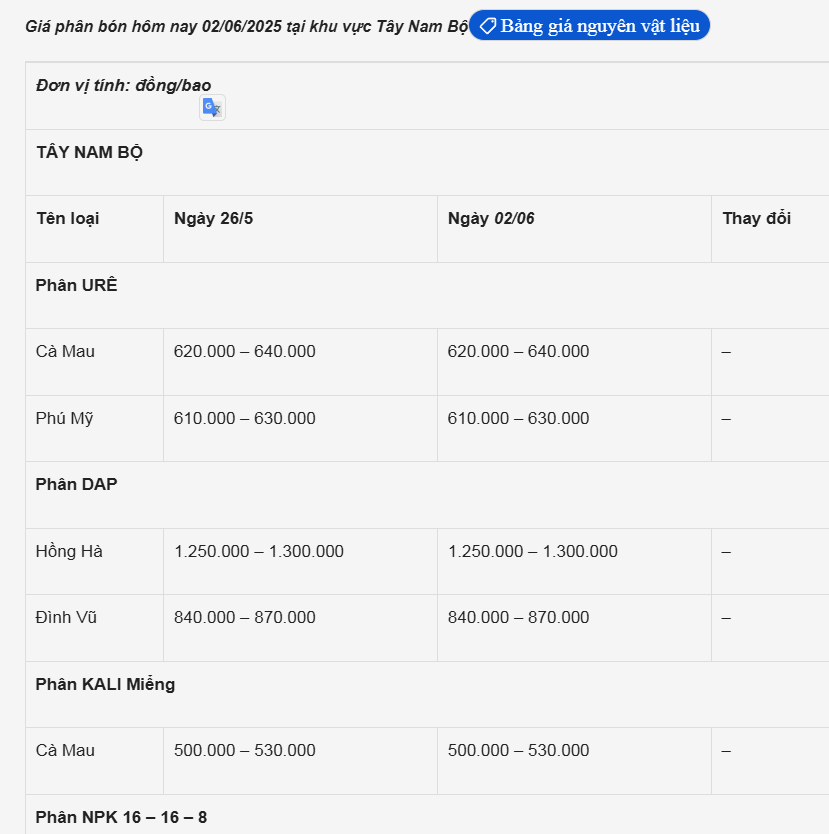This screenshot has height=834, width=829.
Task: Open the Bảng giá nguyên vật liệu button
Action: (x=590, y=26)
